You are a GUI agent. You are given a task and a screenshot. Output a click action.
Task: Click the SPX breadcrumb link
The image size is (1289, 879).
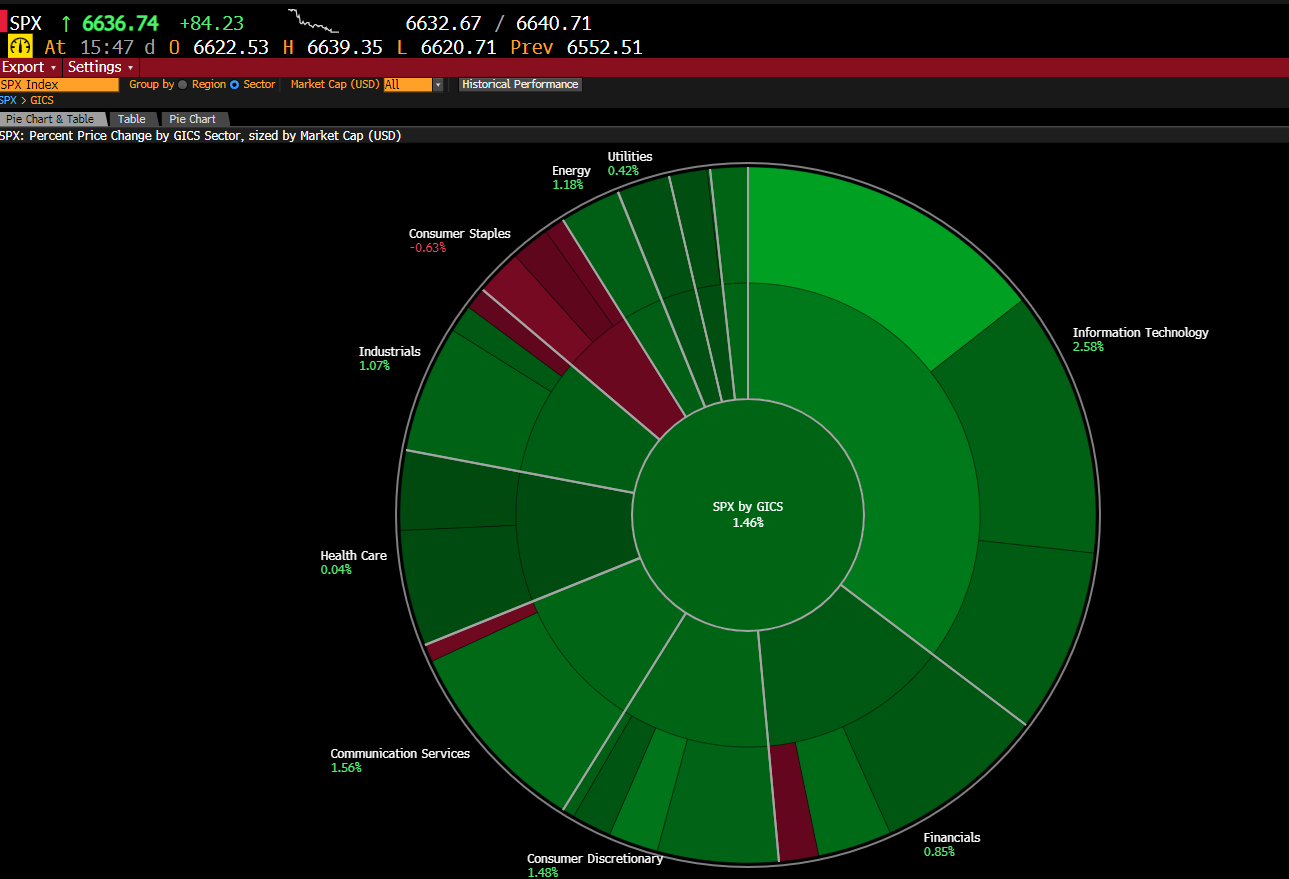[x=8, y=100]
